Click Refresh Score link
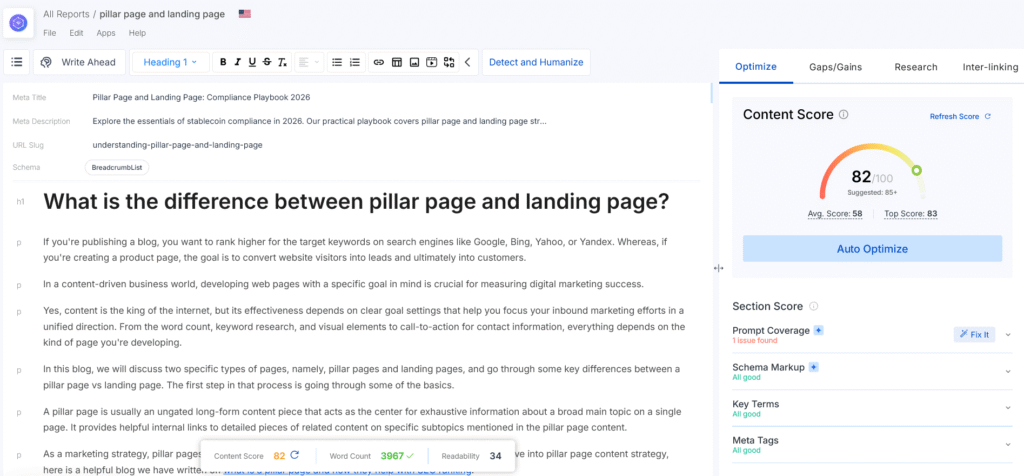The width and height of the screenshot is (1024, 476). pos(960,116)
